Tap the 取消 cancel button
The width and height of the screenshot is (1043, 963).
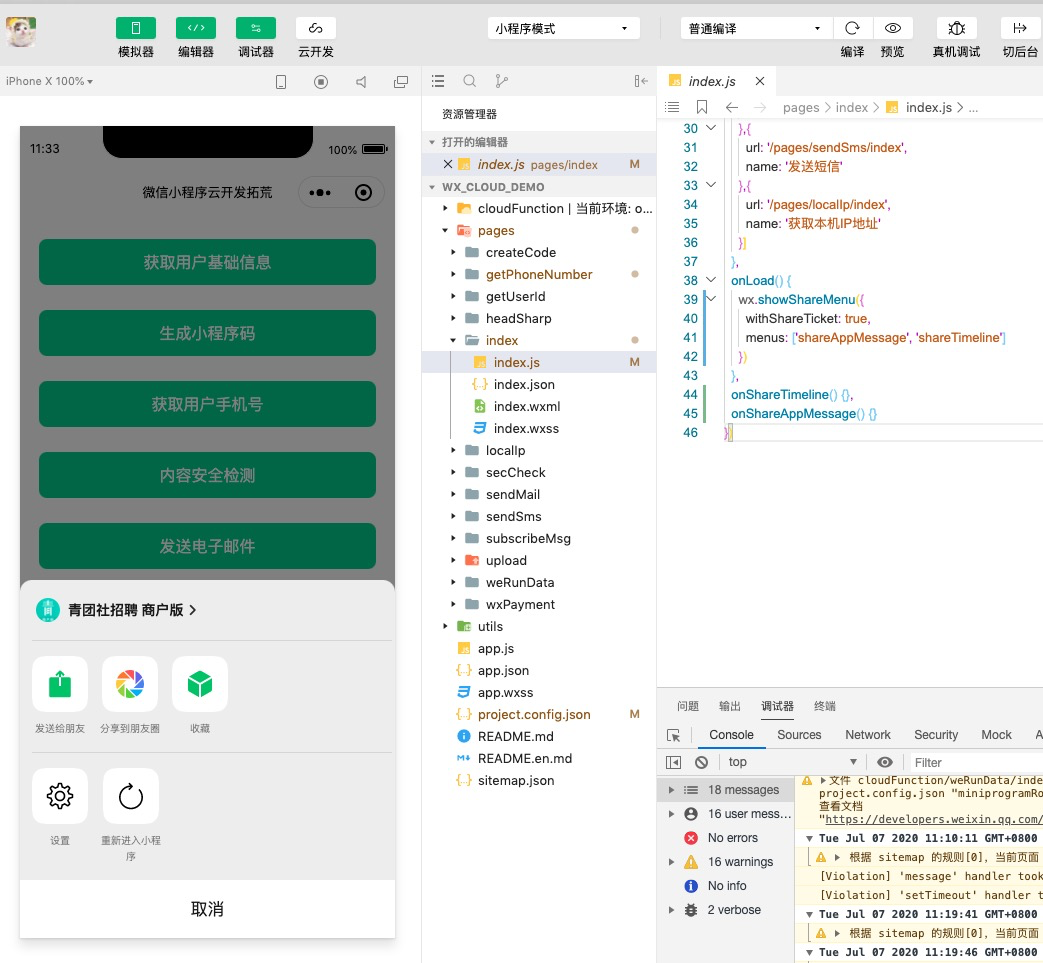point(208,909)
